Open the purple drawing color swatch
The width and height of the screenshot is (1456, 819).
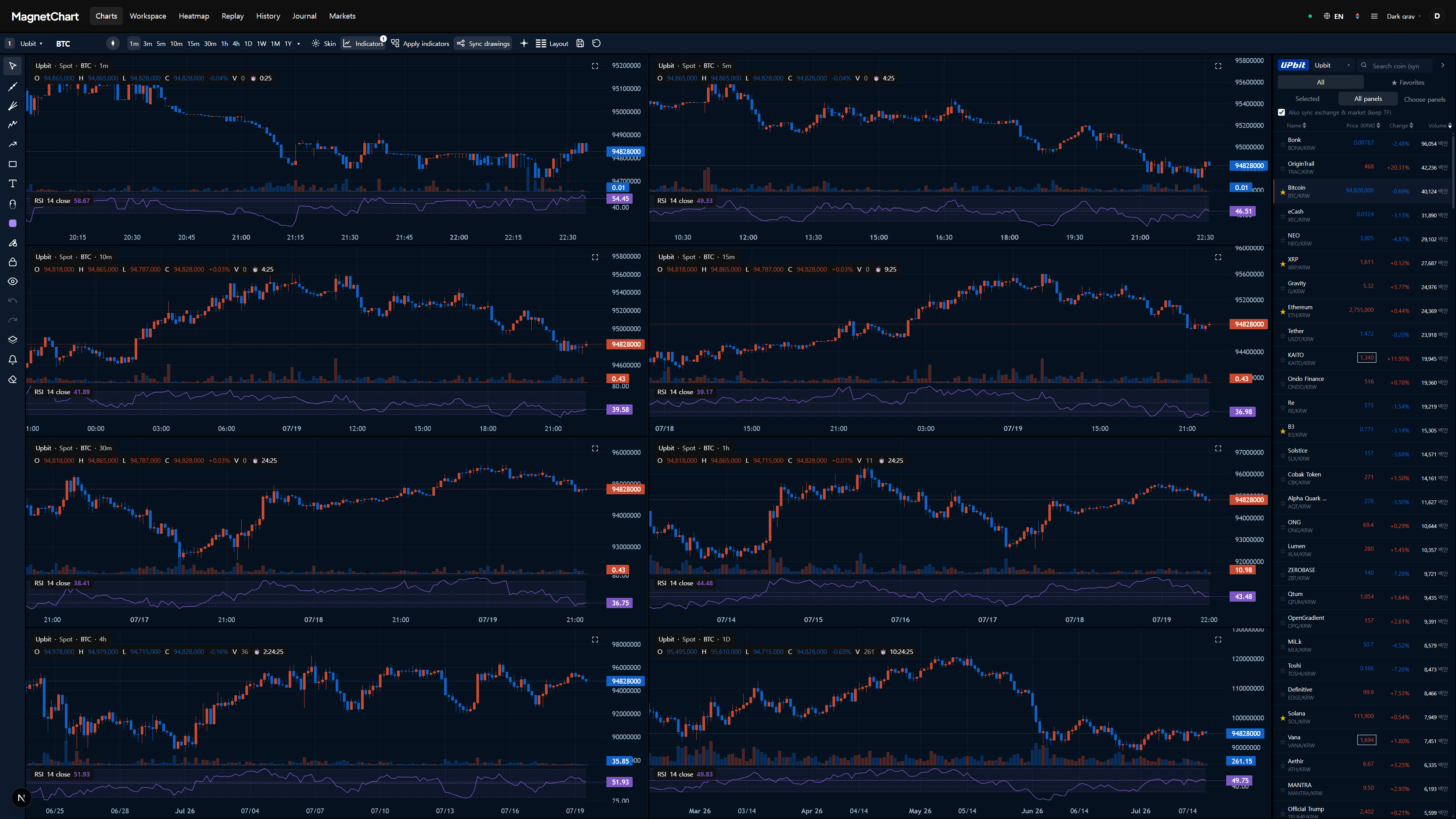tap(13, 223)
